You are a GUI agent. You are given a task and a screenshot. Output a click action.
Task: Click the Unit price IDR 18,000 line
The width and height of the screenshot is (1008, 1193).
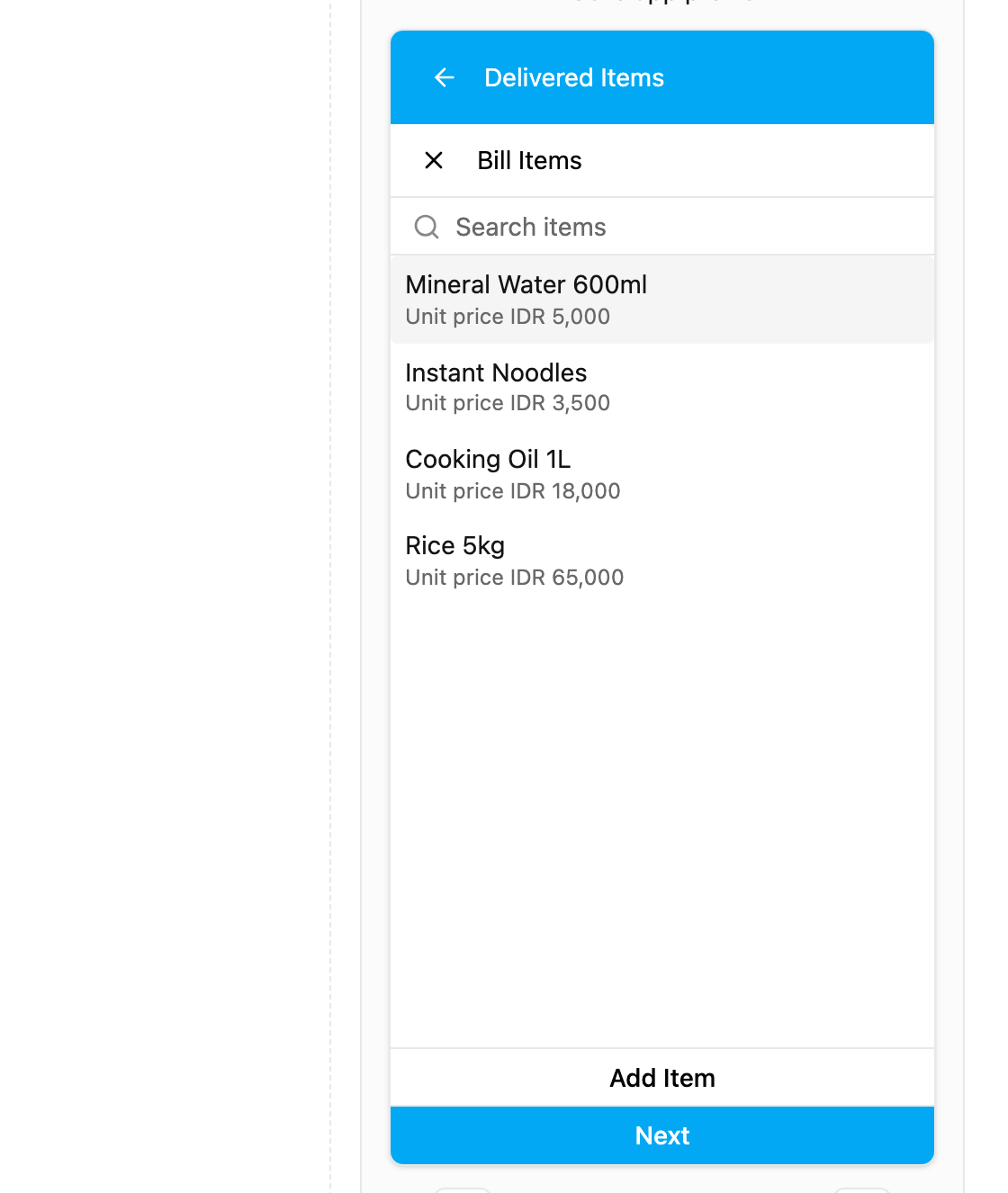[x=513, y=491]
